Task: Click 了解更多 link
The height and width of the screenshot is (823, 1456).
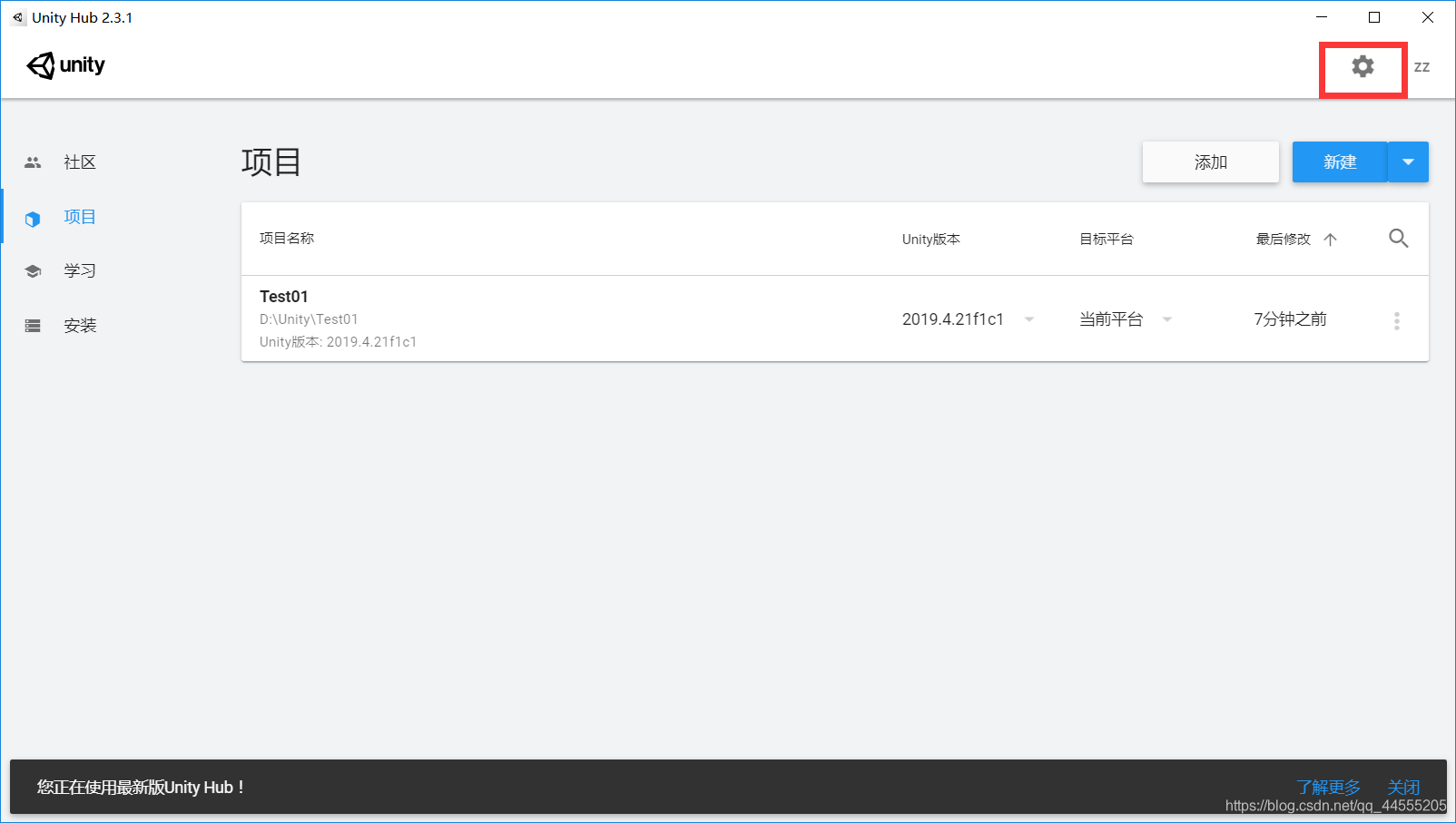Action: (x=1329, y=788)
